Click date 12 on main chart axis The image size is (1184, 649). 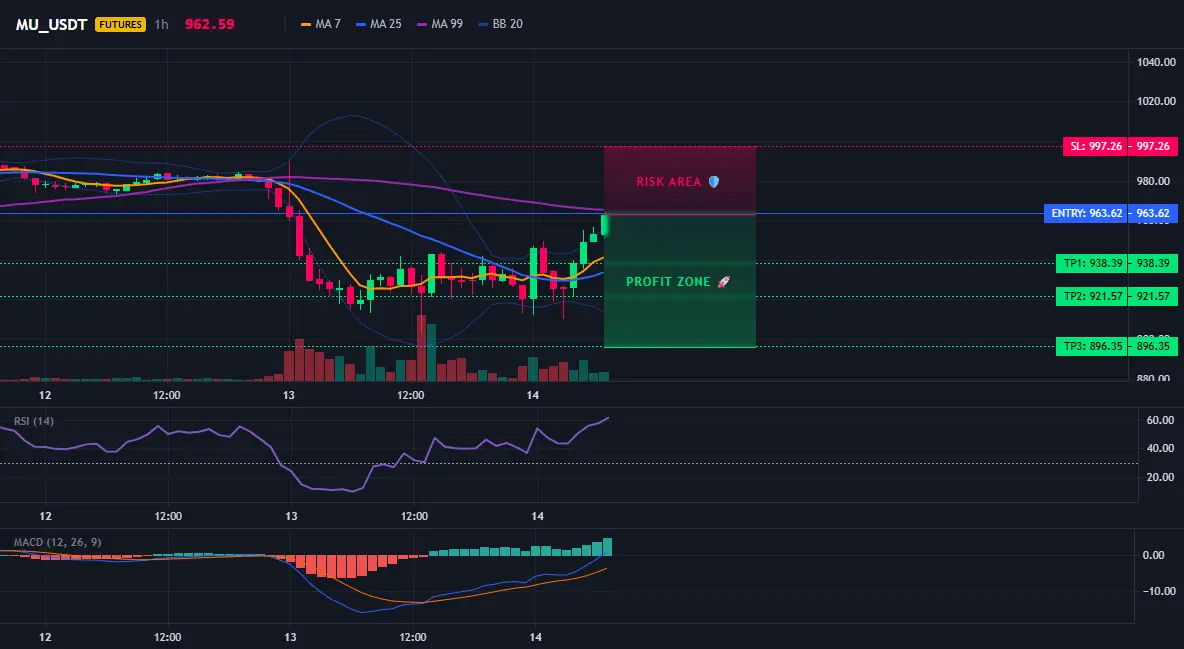(x=45, y=395)
